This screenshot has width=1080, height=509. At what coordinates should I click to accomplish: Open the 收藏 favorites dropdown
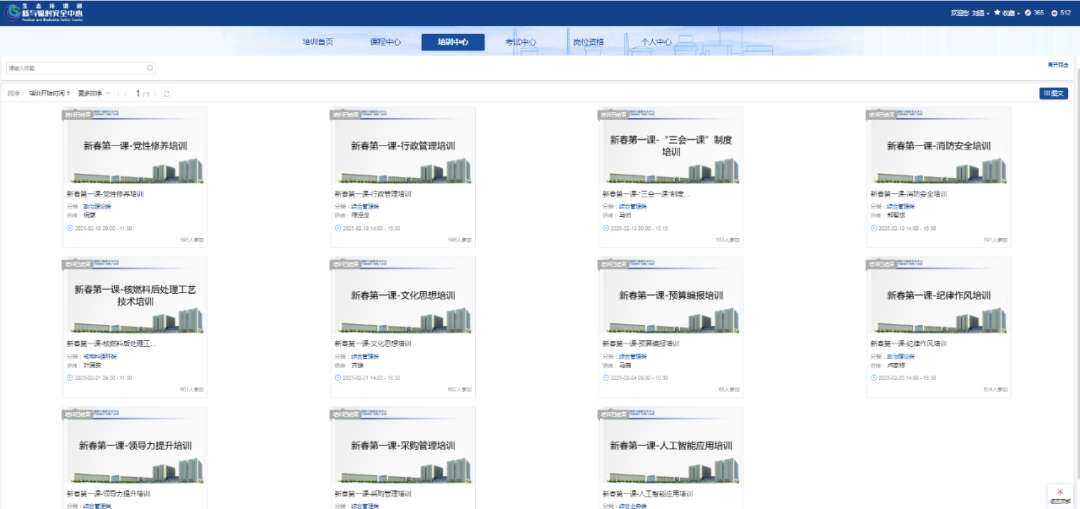tap(1010, 13)
